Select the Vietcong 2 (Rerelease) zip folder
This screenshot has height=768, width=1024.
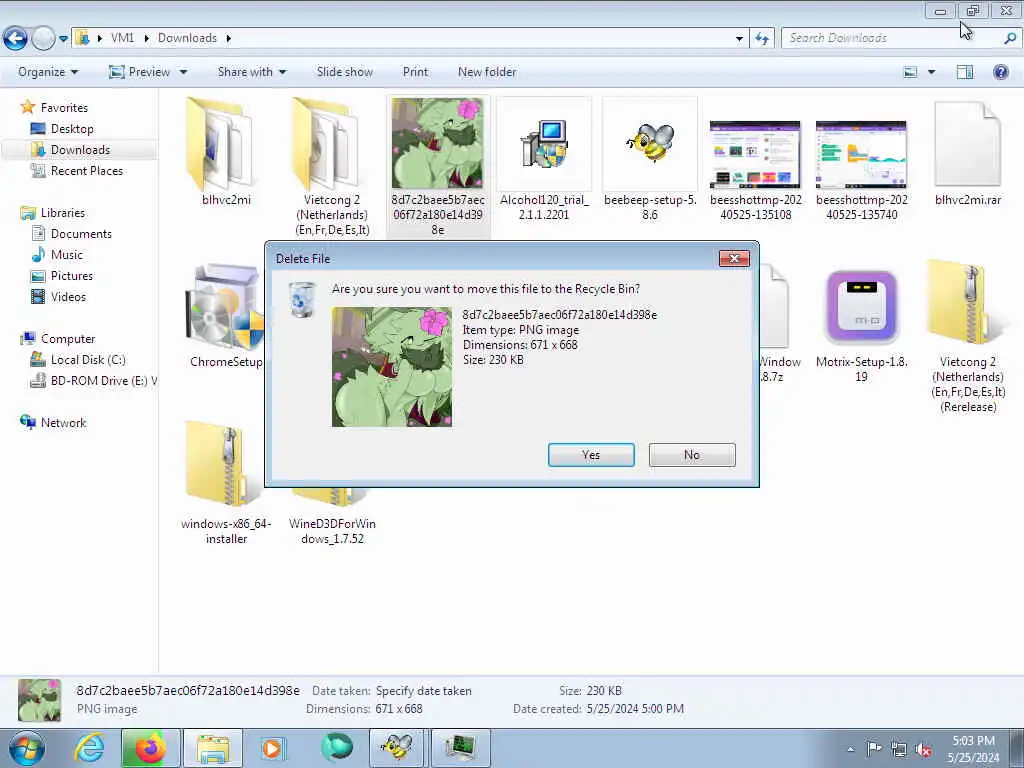(968, 304)
